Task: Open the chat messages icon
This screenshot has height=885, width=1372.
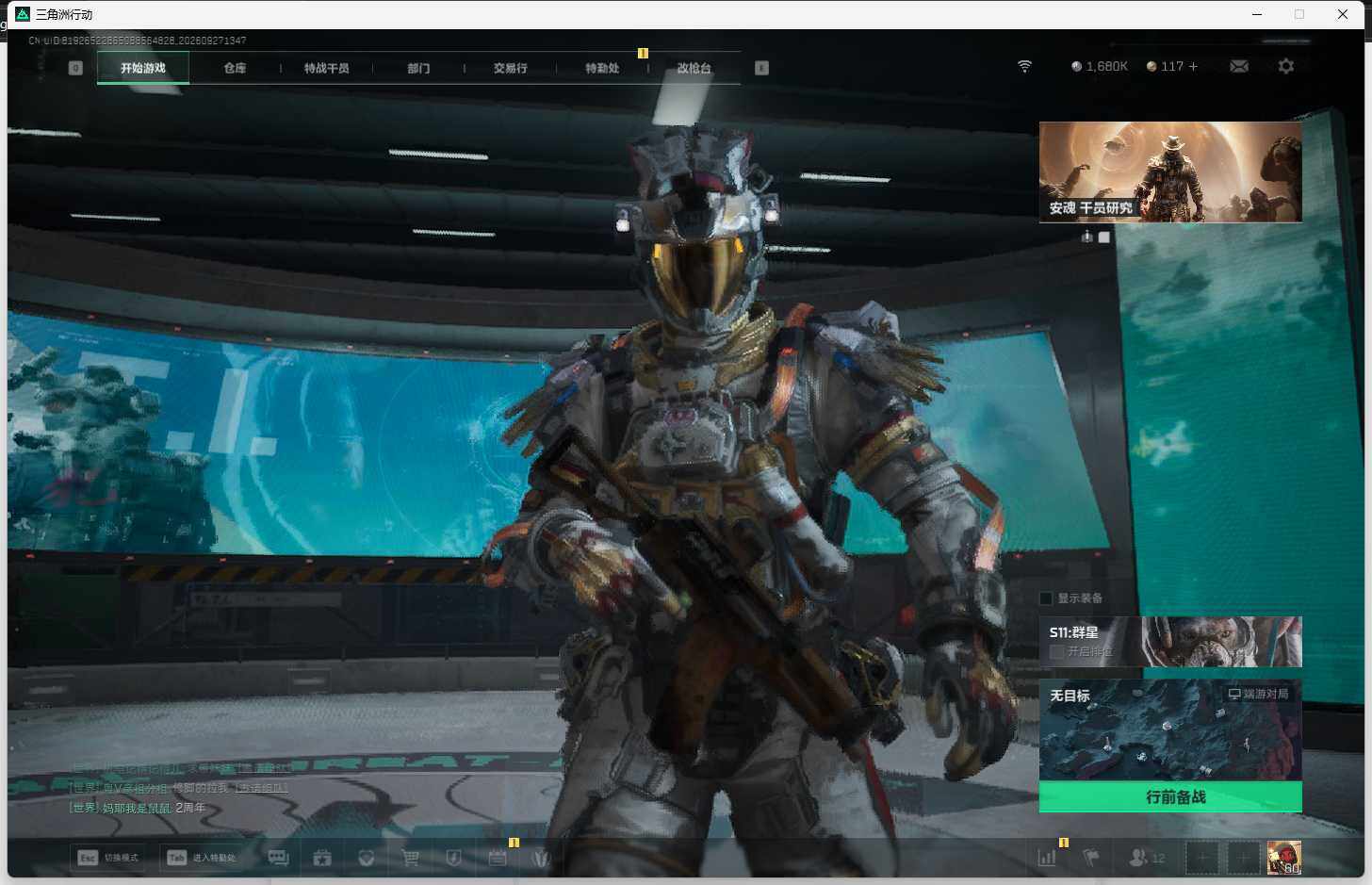Action: click(x=278, y=858)
